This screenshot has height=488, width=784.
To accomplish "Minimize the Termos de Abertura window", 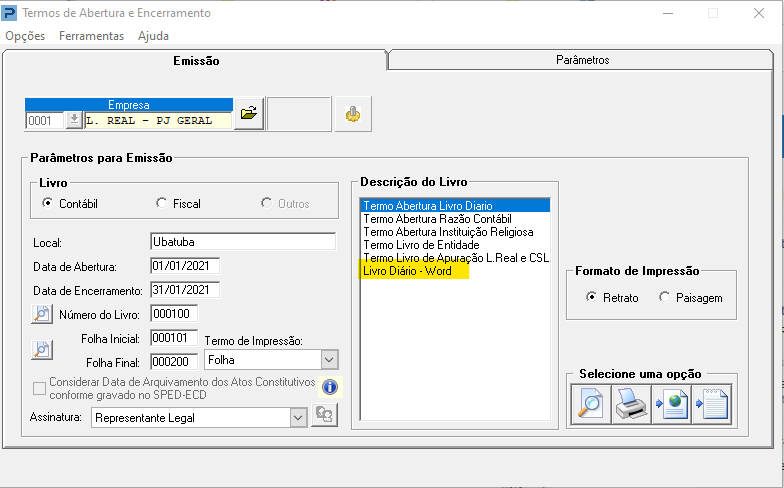I will pyautogui.click(x=668, y=13).
